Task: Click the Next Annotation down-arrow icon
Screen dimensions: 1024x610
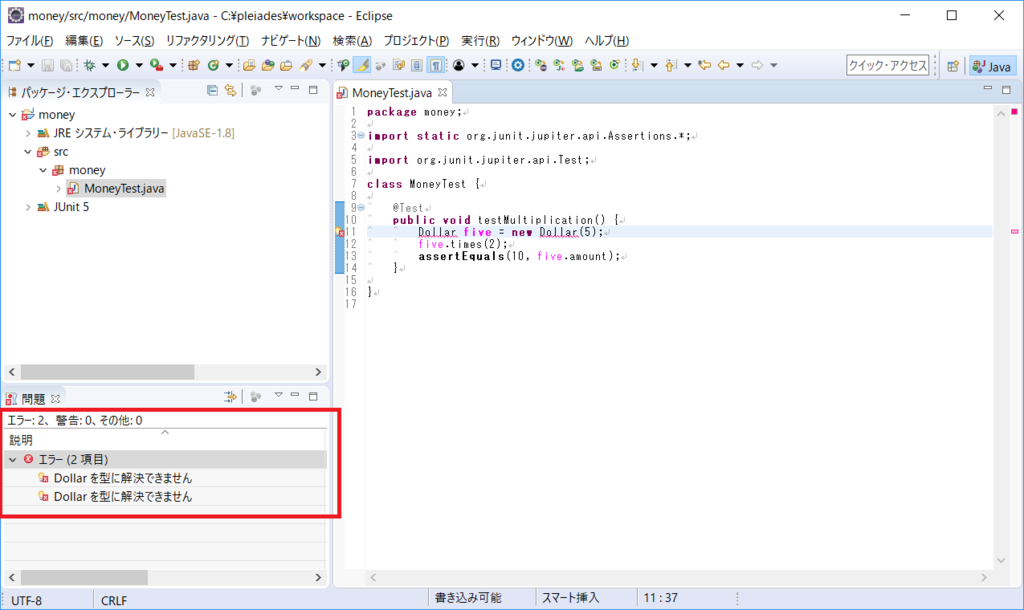Action: coord(637,65)
